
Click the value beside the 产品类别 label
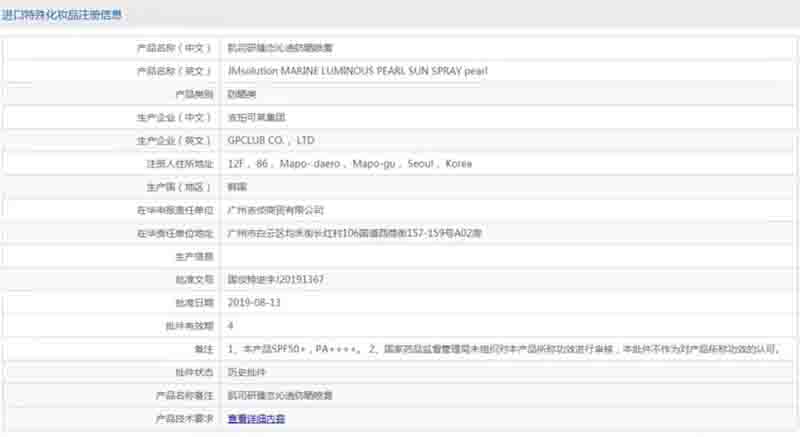242,94
